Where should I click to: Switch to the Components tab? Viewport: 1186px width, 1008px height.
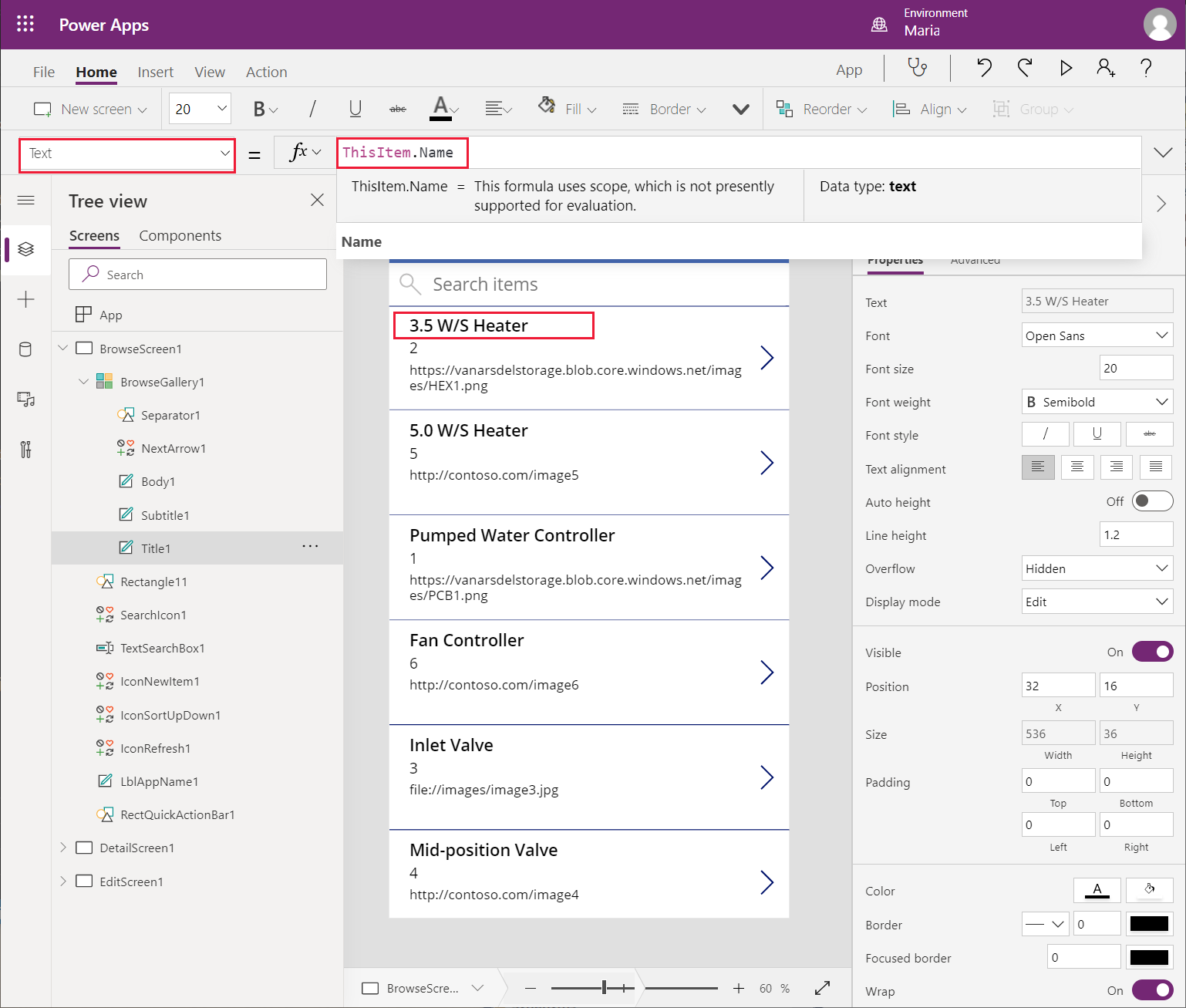click(180, 236)
